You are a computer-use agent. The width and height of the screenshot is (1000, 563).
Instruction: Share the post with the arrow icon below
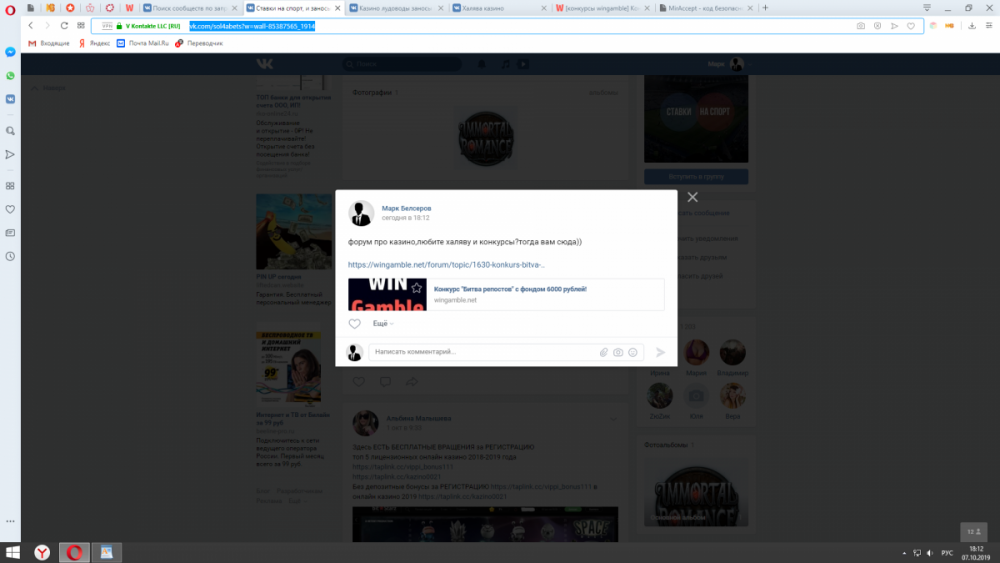coord(412,382)
